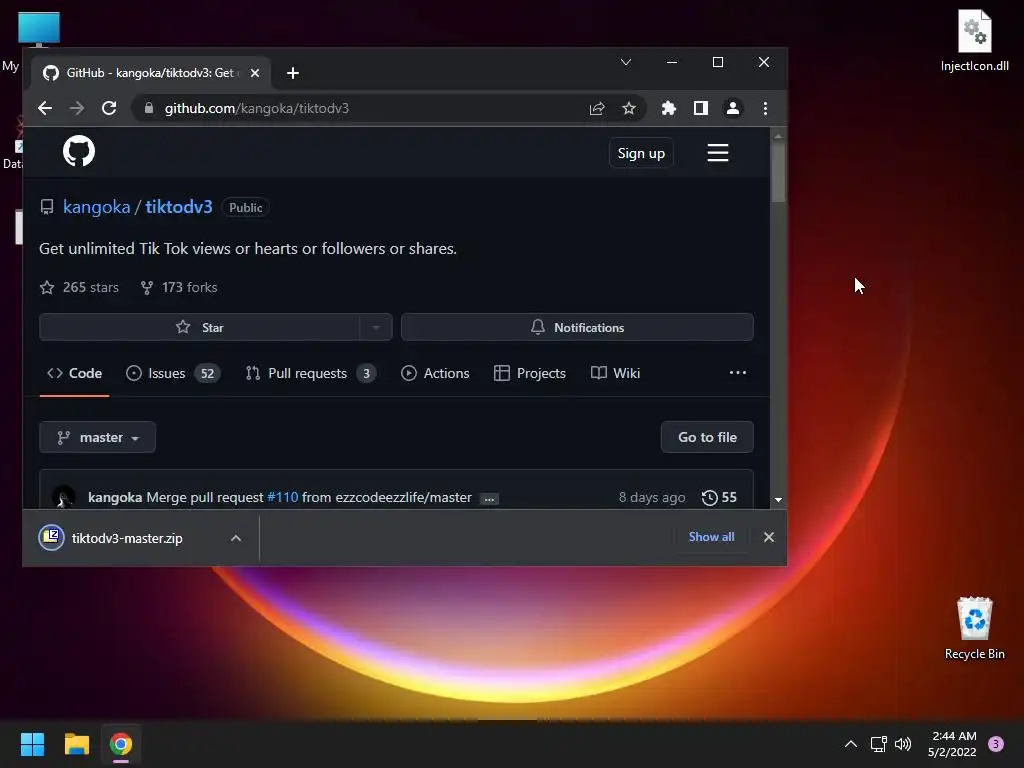Screen dimensions: 1024x768
Task: Close the GitHub kangoka/tiktodv3 tab
Action: tap(255, 73)
